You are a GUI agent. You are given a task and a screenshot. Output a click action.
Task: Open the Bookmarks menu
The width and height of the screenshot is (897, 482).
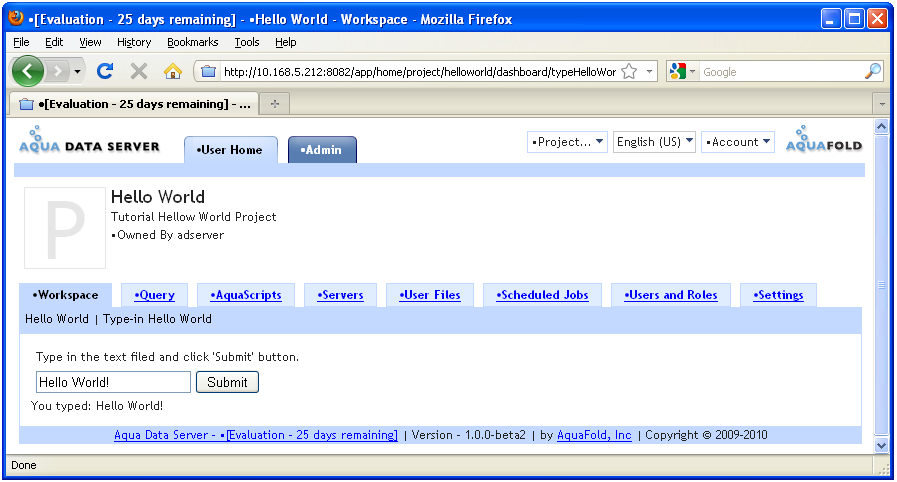pyautogui.click(x=193, y=42)
